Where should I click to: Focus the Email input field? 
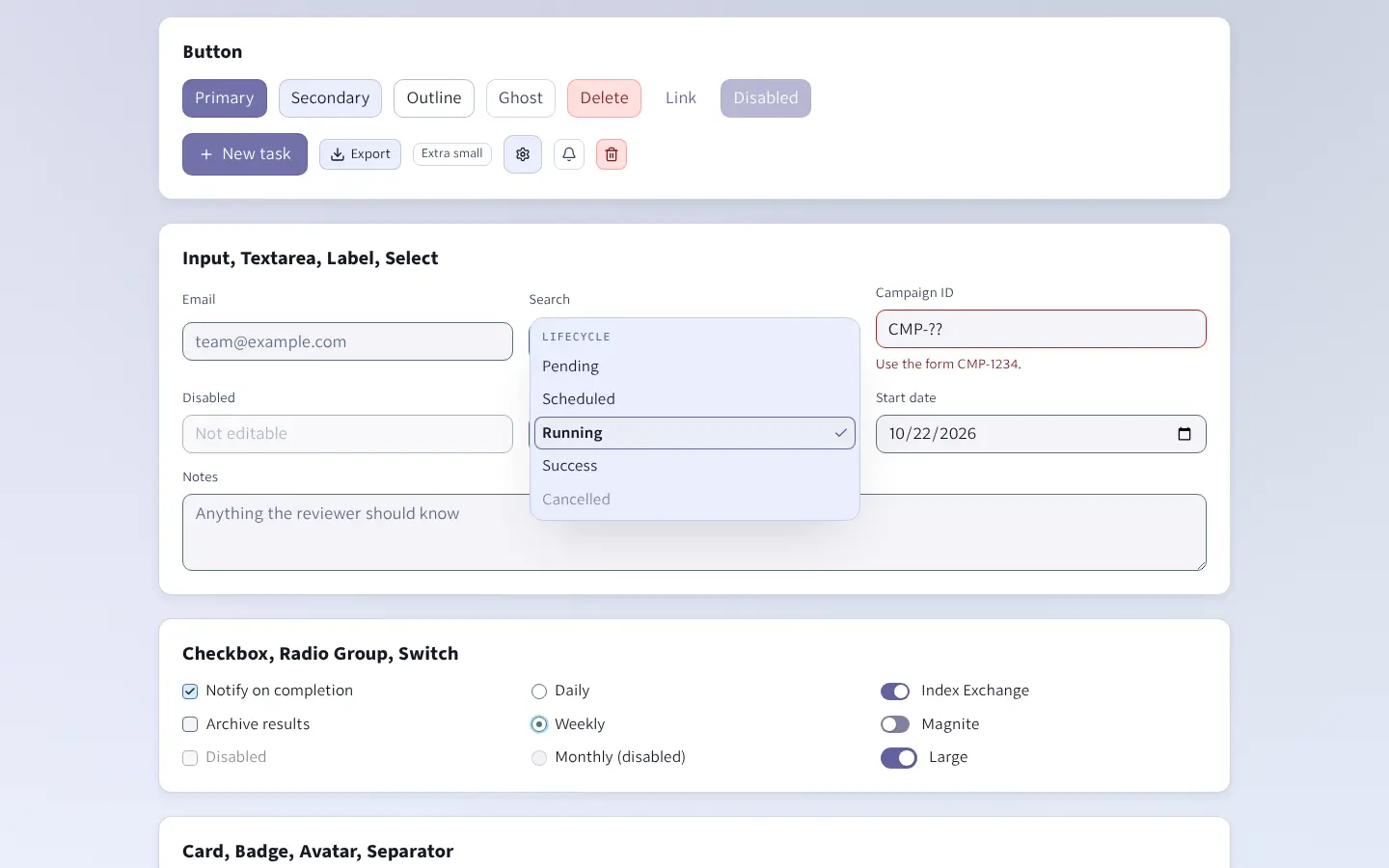(x=347, y=341)
